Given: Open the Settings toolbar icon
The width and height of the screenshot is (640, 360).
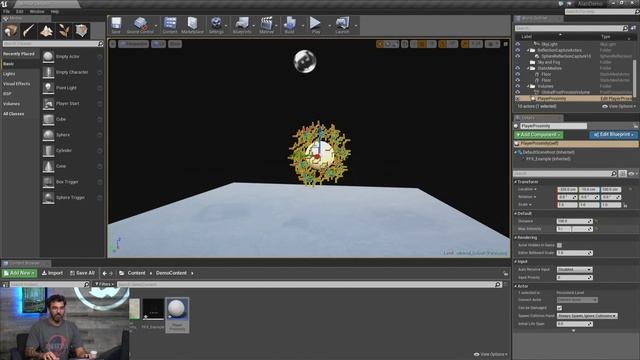Looking at the screenshot, I should point(216,25).
